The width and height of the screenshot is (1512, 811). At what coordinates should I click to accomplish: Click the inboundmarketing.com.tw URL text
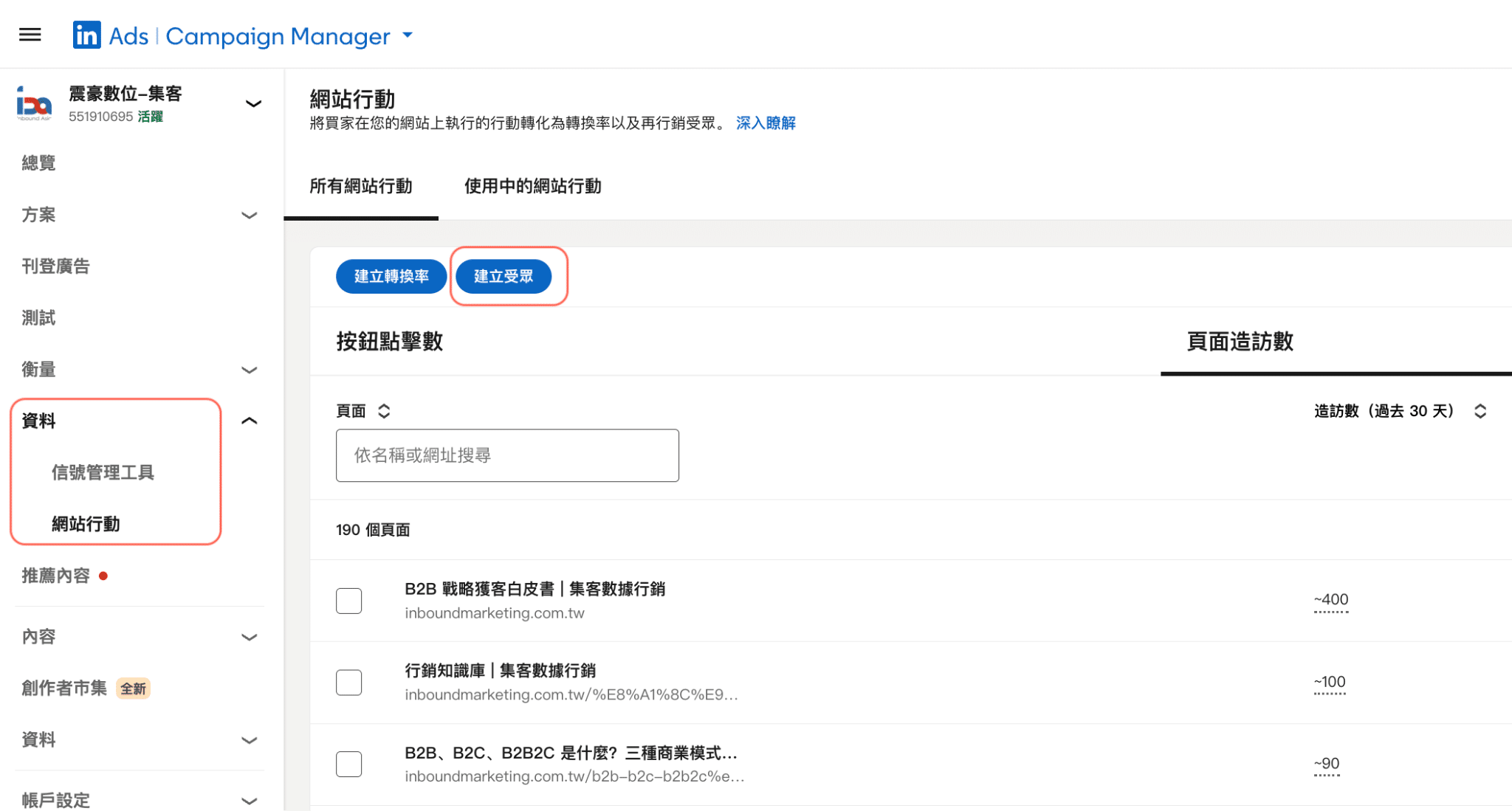pos(495,613)
